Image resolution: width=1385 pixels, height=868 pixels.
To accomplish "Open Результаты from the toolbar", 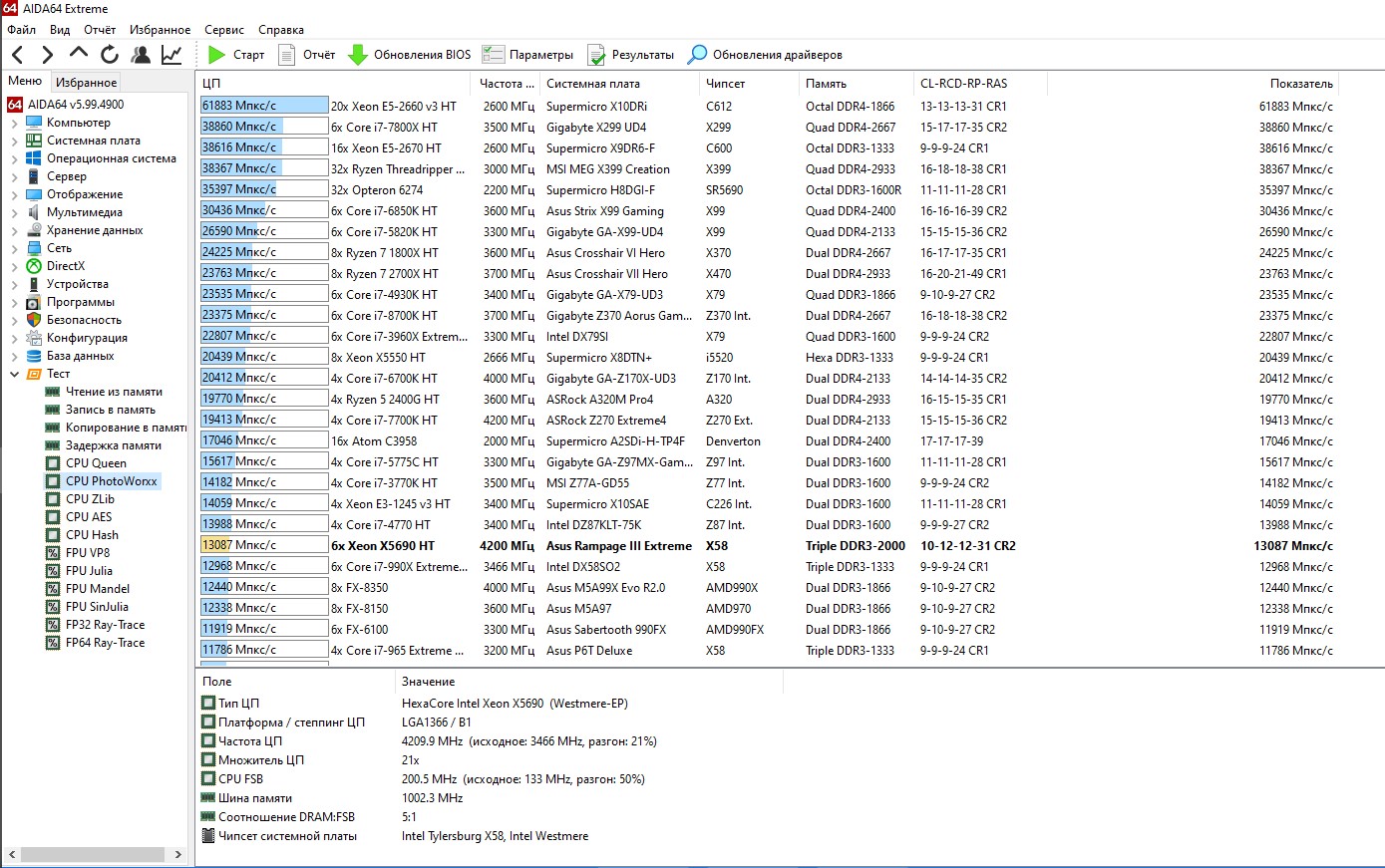I will tap(630, 55).
